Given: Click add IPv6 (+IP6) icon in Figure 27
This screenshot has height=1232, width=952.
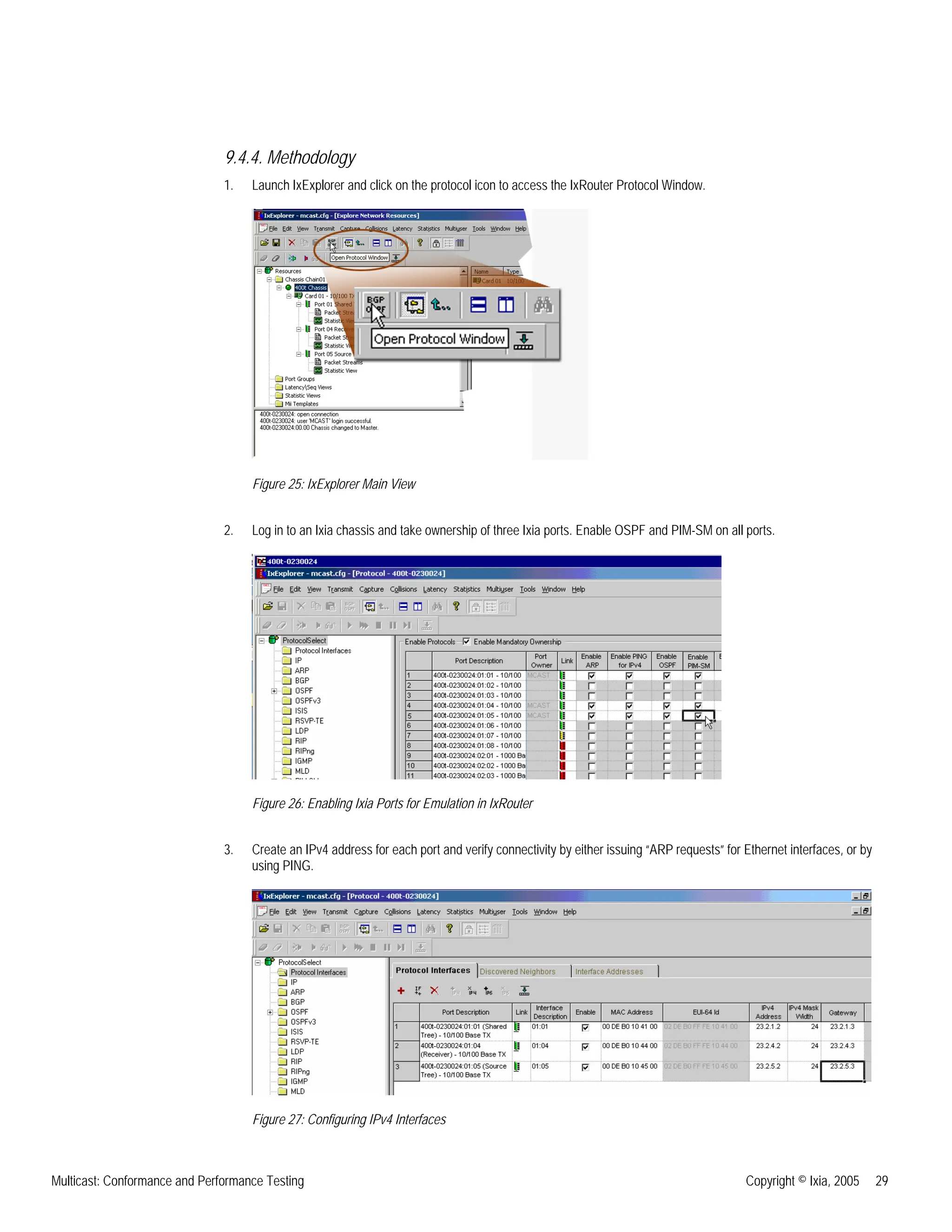Looking at the screenshot, I should 489,991.
